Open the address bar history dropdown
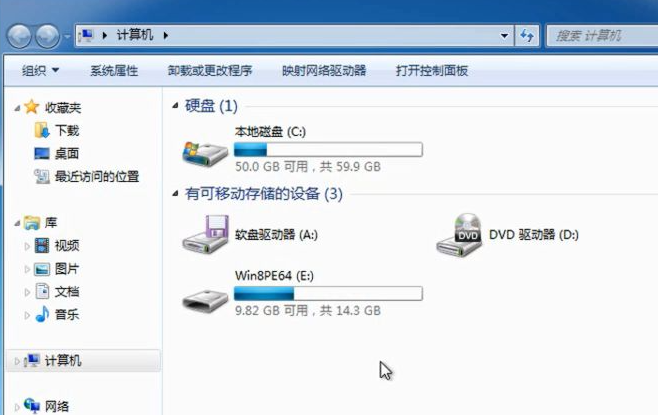Screen dimensions: 658x416 504,36
